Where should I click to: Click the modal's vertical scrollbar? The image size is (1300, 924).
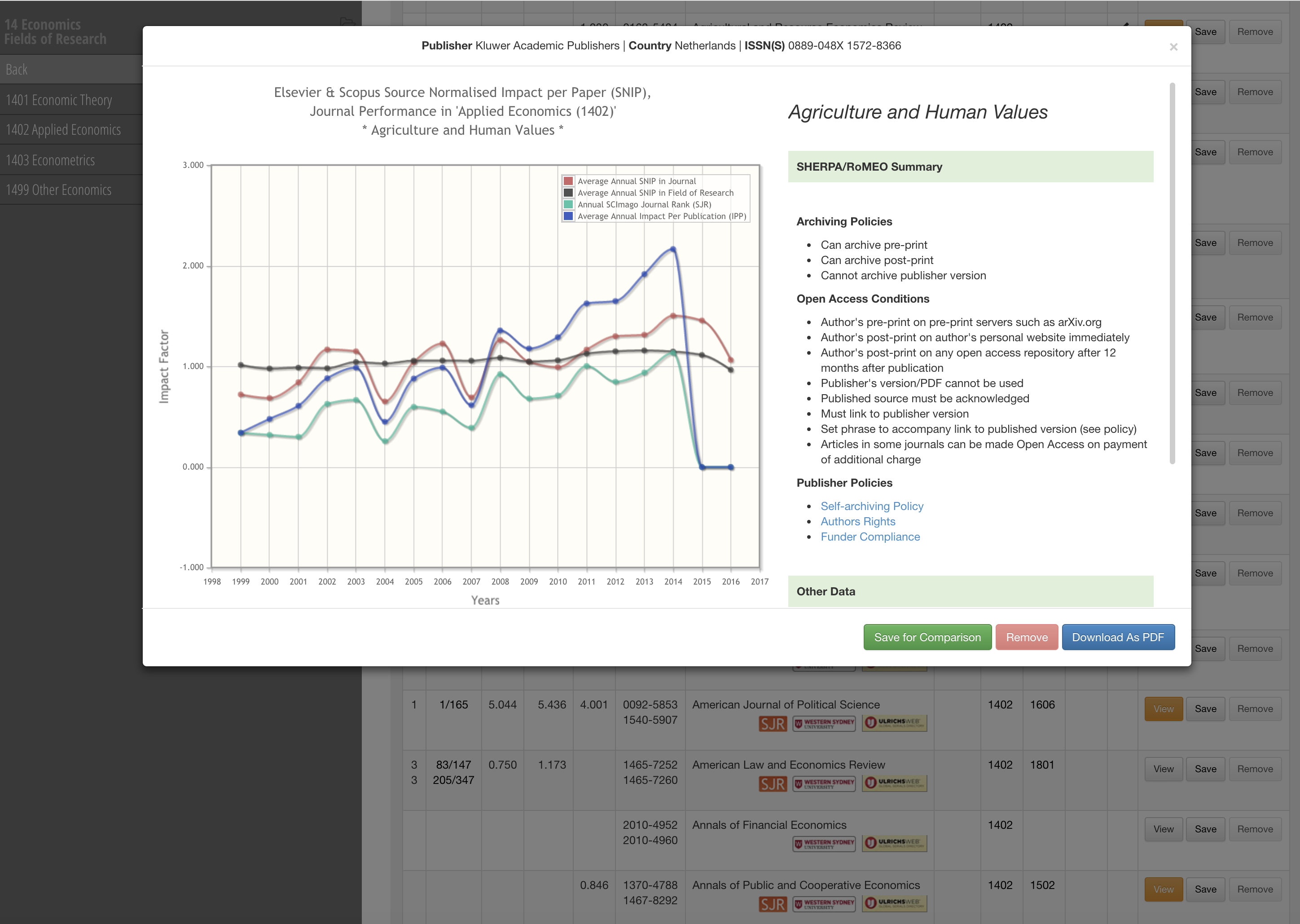point(1172,273)
